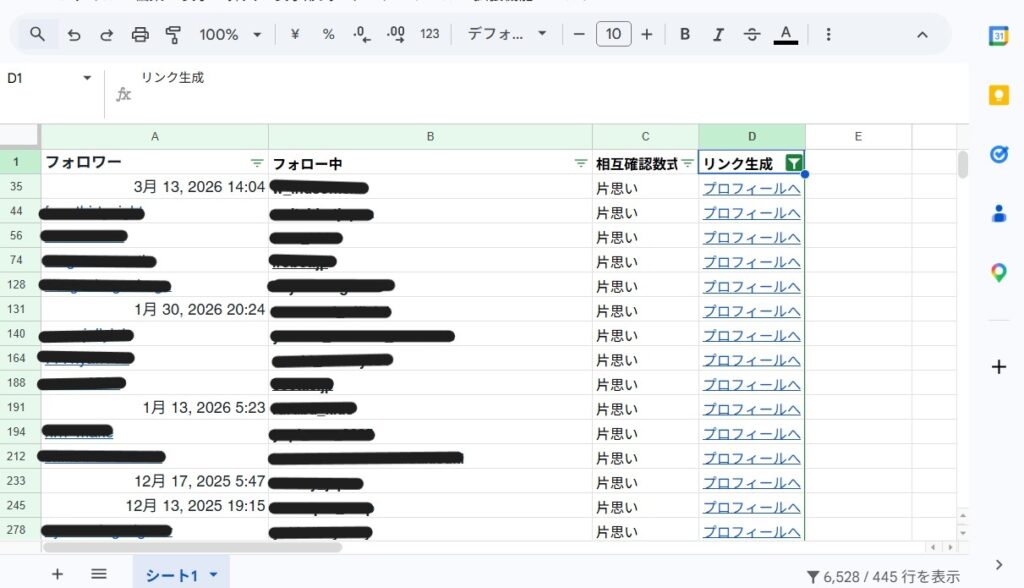
Task: Open Google Calendar in side panel
Action: (x=998, y=35)
